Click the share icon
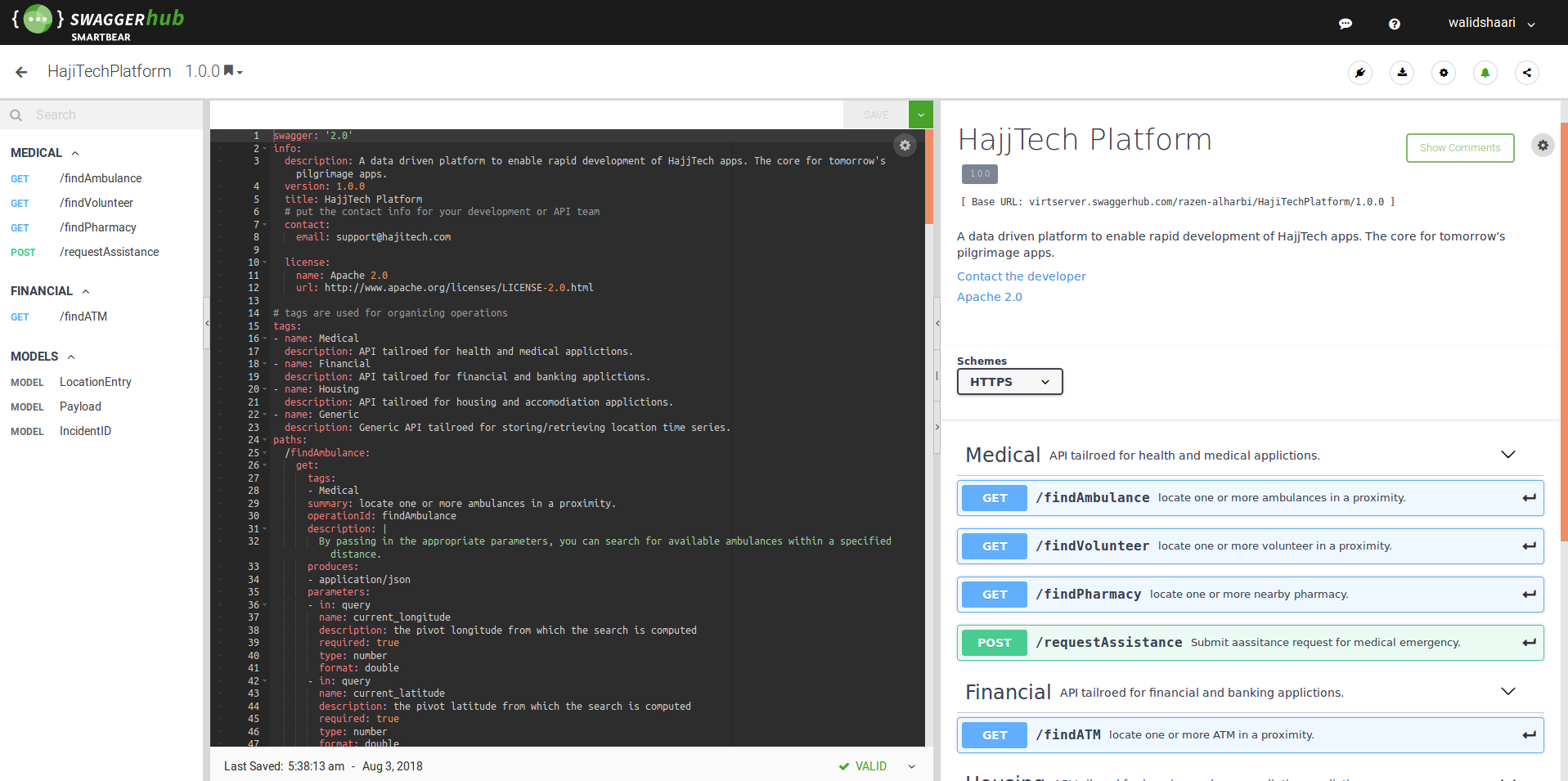This screenshot has width=1568, height=781. click(1527, 73)
